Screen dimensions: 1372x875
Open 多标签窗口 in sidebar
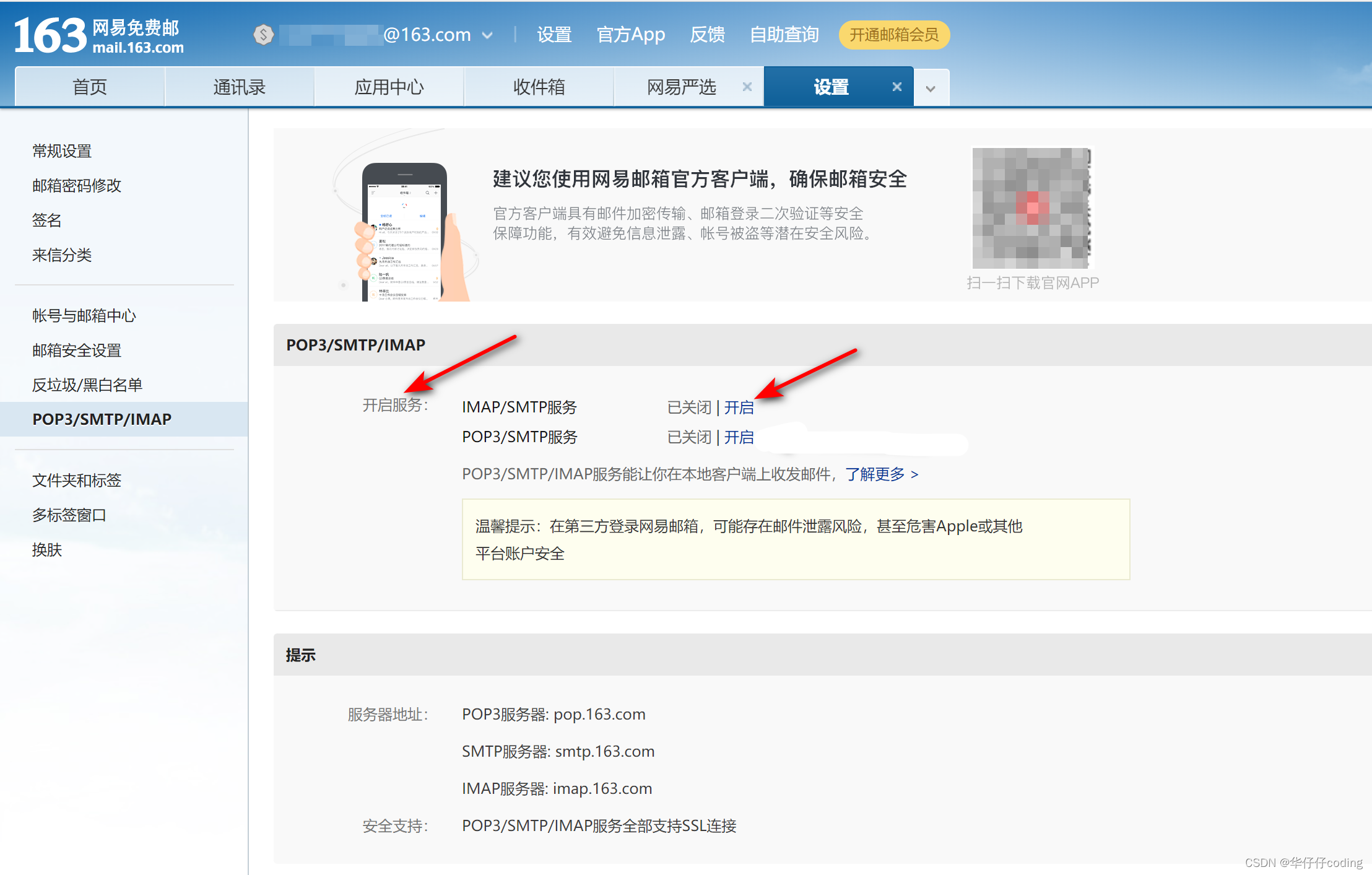tap(69, 515)
